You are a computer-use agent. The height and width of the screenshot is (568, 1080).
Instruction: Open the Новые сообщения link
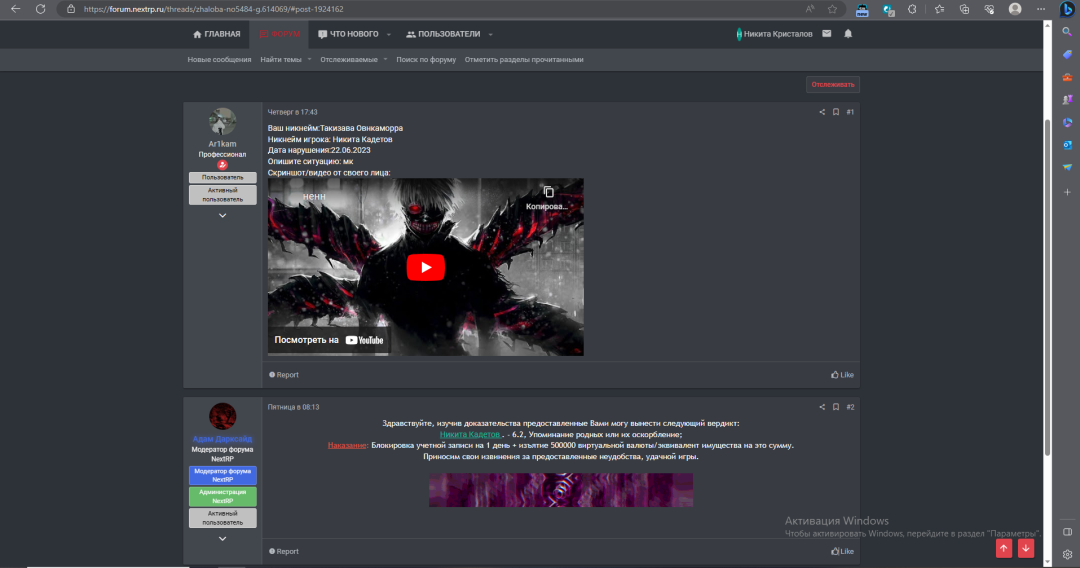pyautogui.click(x=219, y=59)
